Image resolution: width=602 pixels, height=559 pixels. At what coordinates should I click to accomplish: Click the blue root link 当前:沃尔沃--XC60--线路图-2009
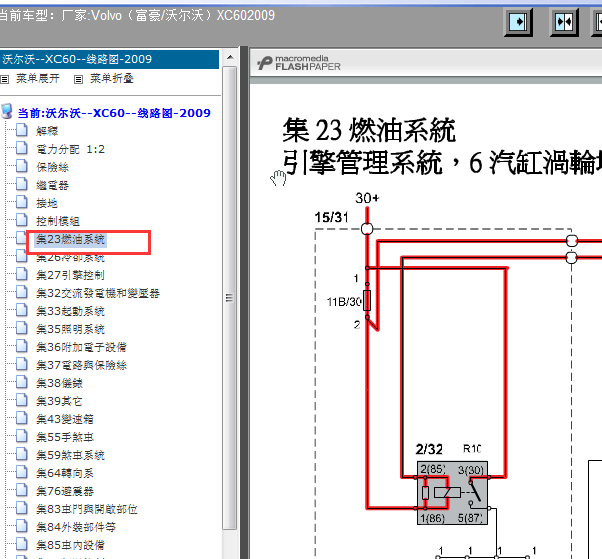tap(114, 113)
